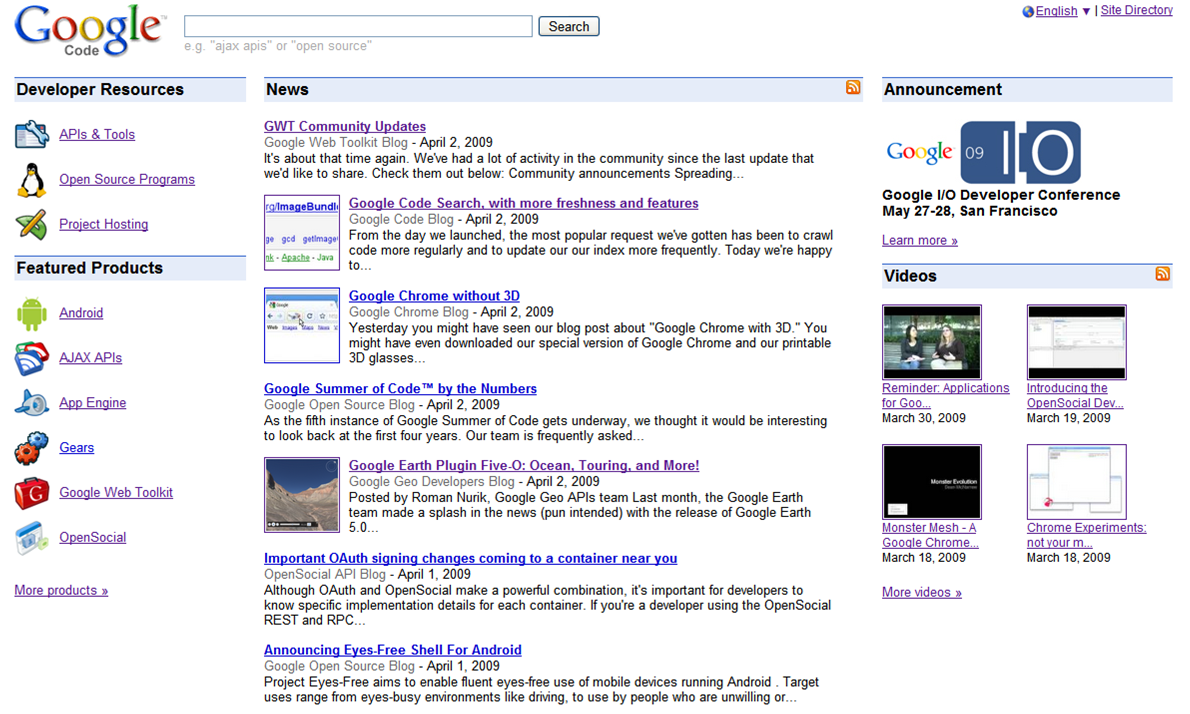1190x714 pixels.
Task: Click the App Engine icon
Action: coord(32,403)
